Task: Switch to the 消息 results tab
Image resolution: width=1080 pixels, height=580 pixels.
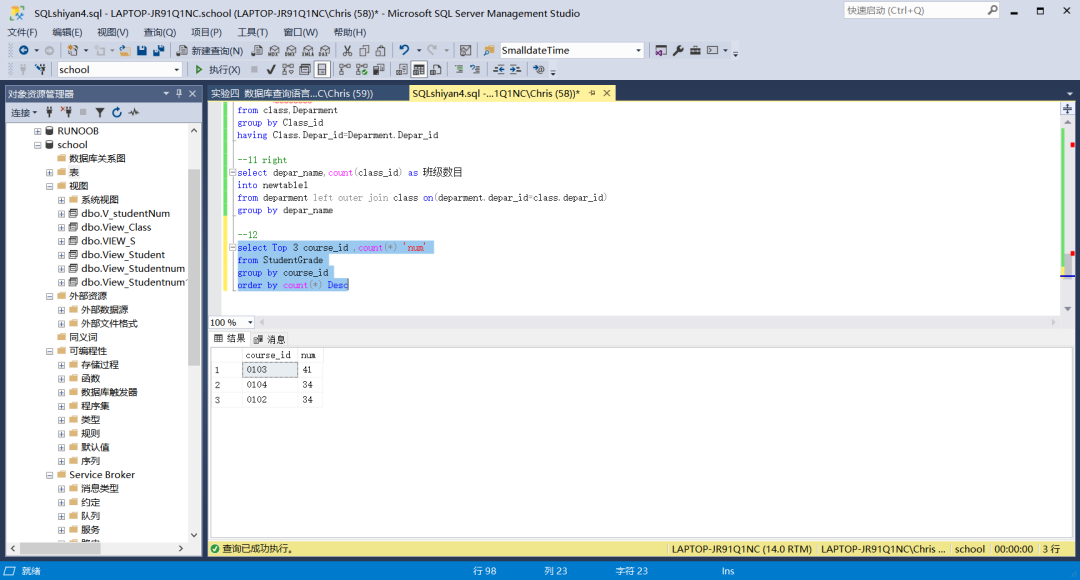Action: pyautogui.click(x=270, y=339)
